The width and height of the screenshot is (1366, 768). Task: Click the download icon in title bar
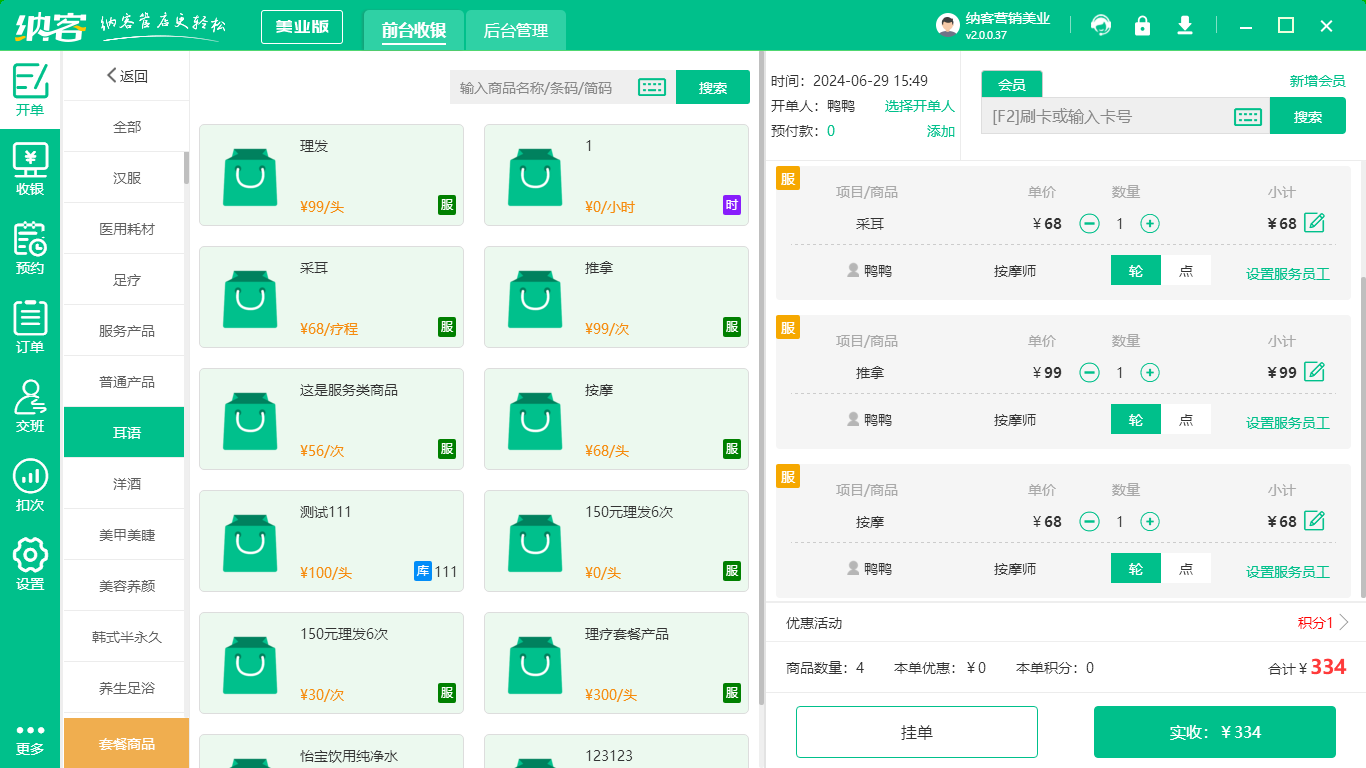[x=1185, y=26]
